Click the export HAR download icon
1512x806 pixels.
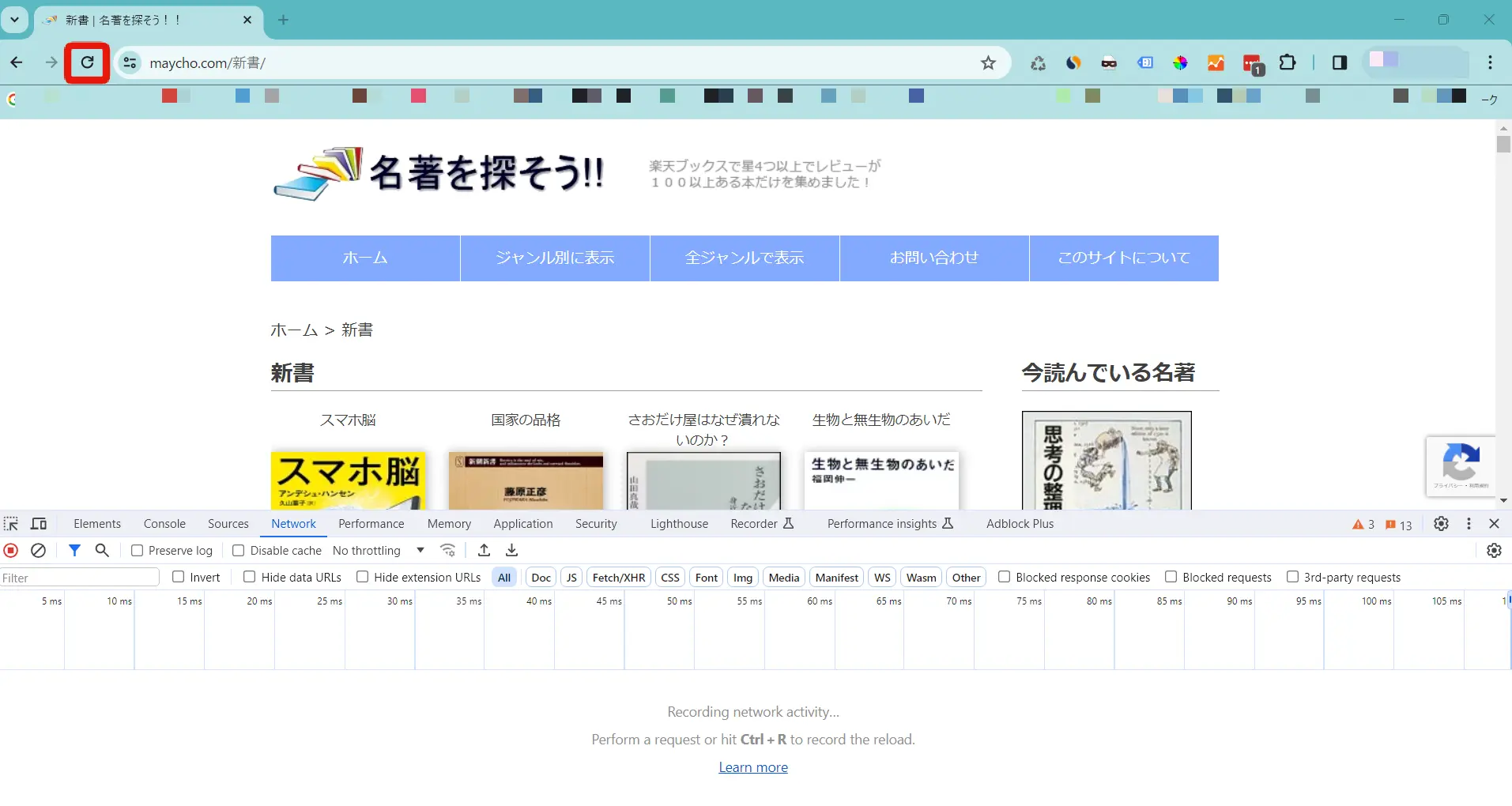pos(512,551)
